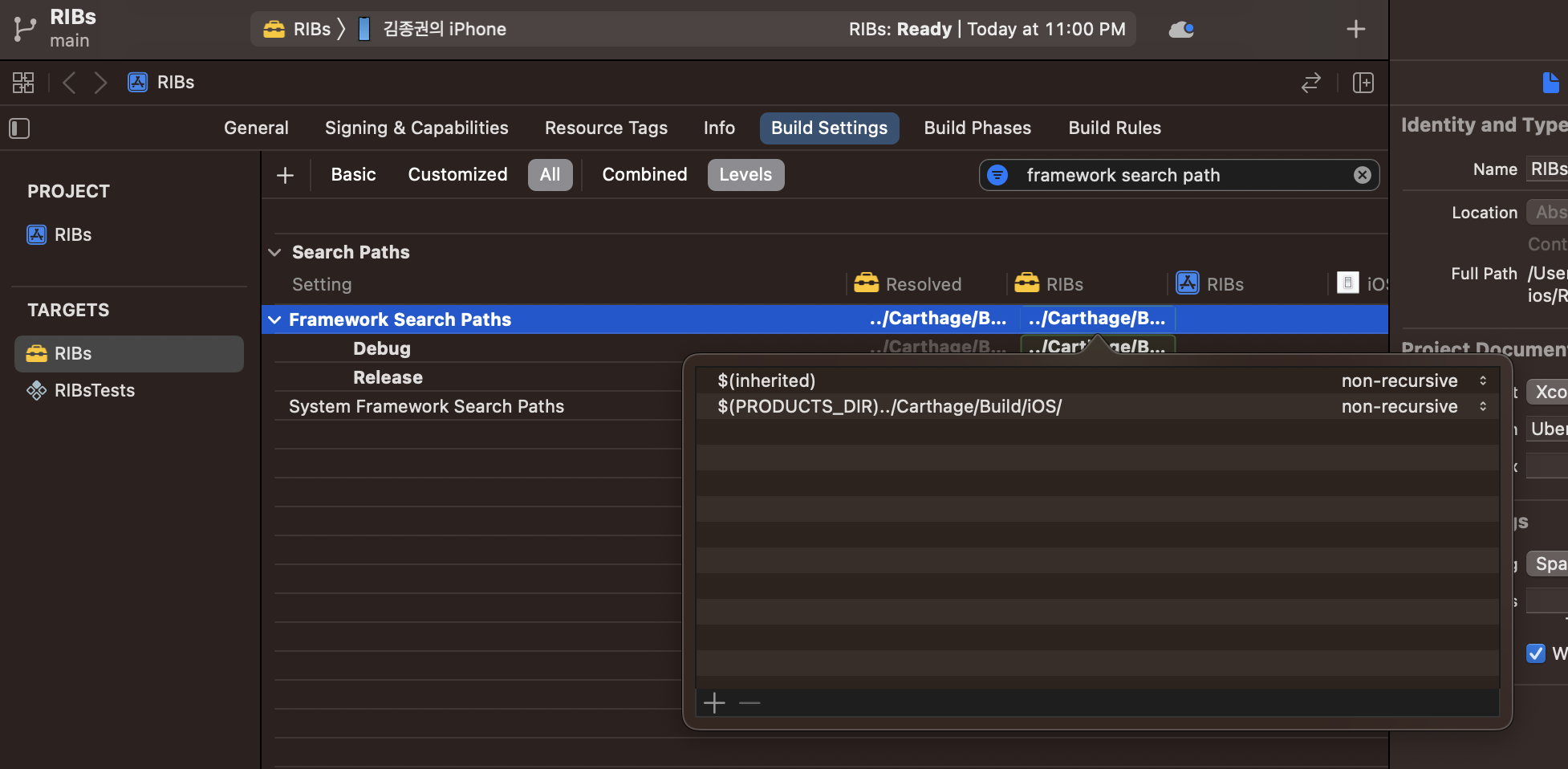Toggle the checked inspector checkbox
The width and height of the screenshot is (1568, 769).
(x=1536, y=653)
